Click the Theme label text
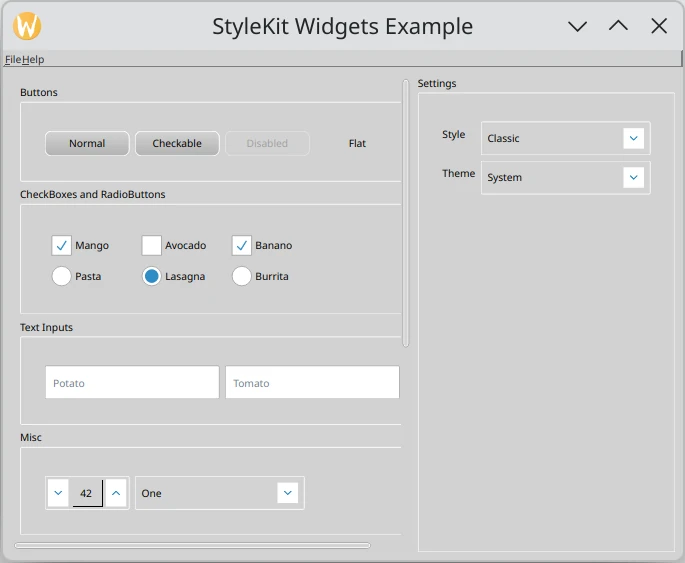The image size is (685, 563). coord(458,173)
